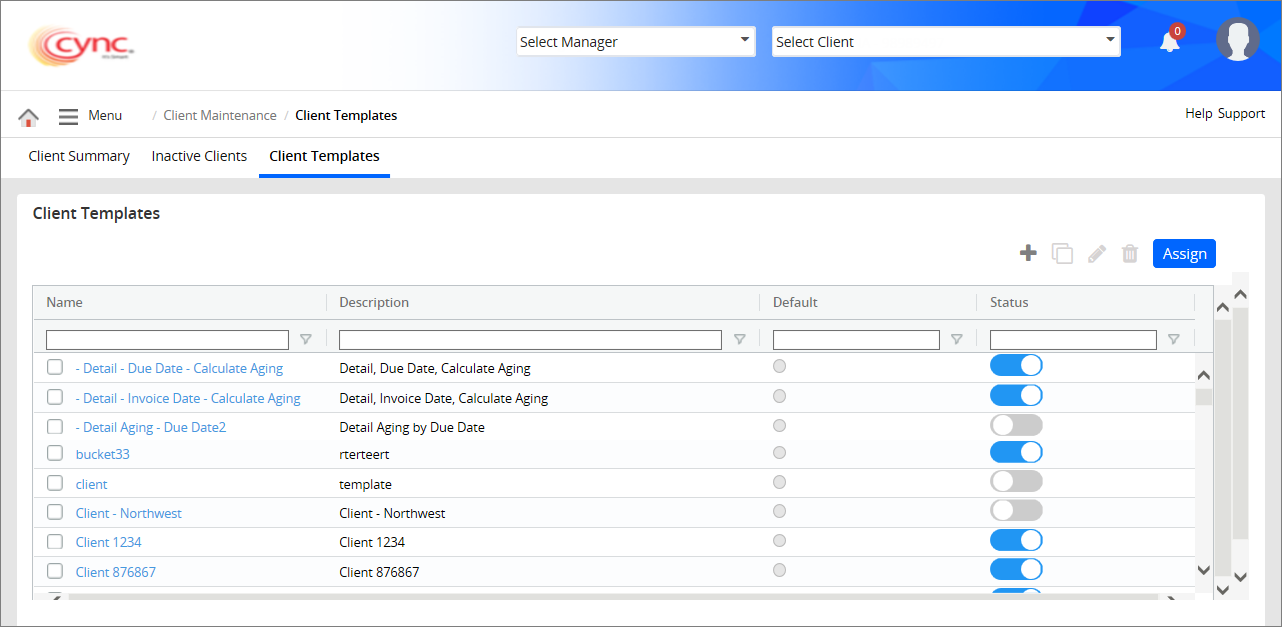The width and height of the screenshot is (1282, 627).
Task: Open the Description column filter options
Action: (x=739, y=340)
